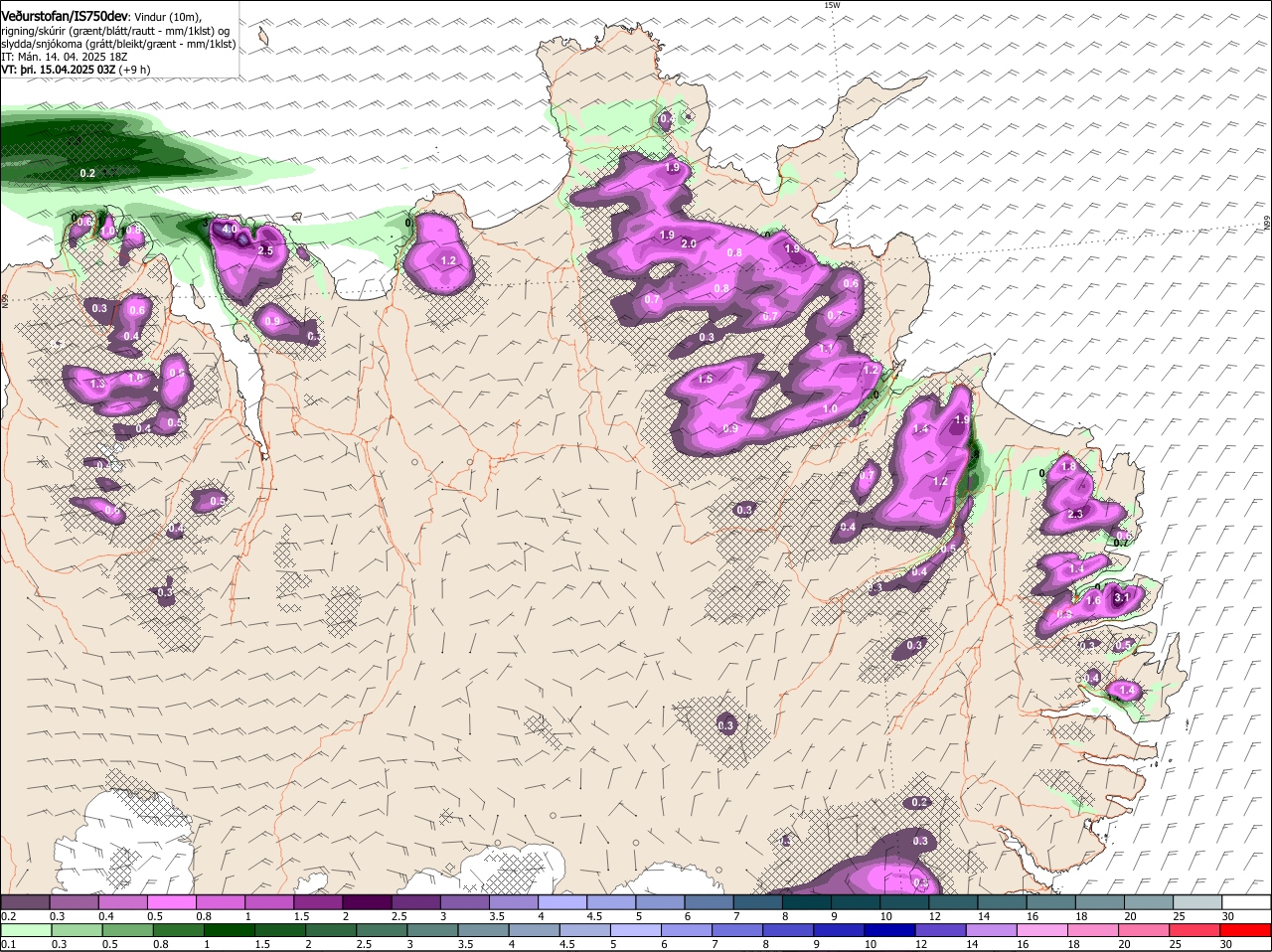Click the 'Vindur (10m)' header text

[x=169, y=18]
